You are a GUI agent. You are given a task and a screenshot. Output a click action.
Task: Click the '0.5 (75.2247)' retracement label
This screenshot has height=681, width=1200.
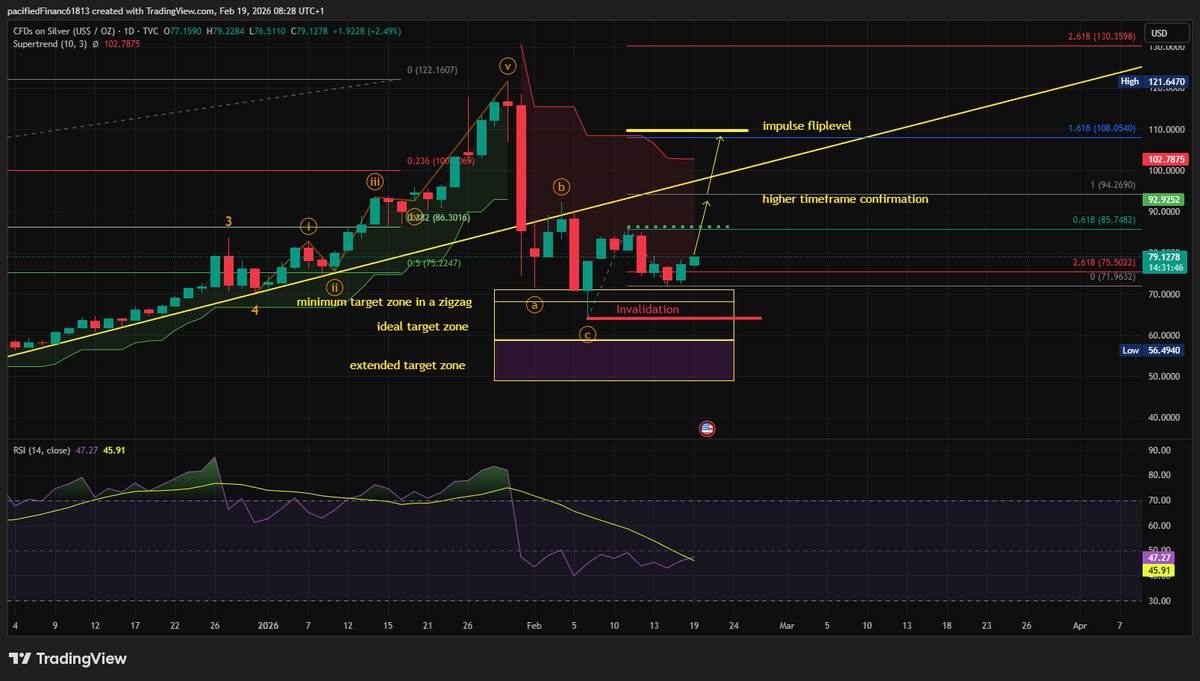433,262
